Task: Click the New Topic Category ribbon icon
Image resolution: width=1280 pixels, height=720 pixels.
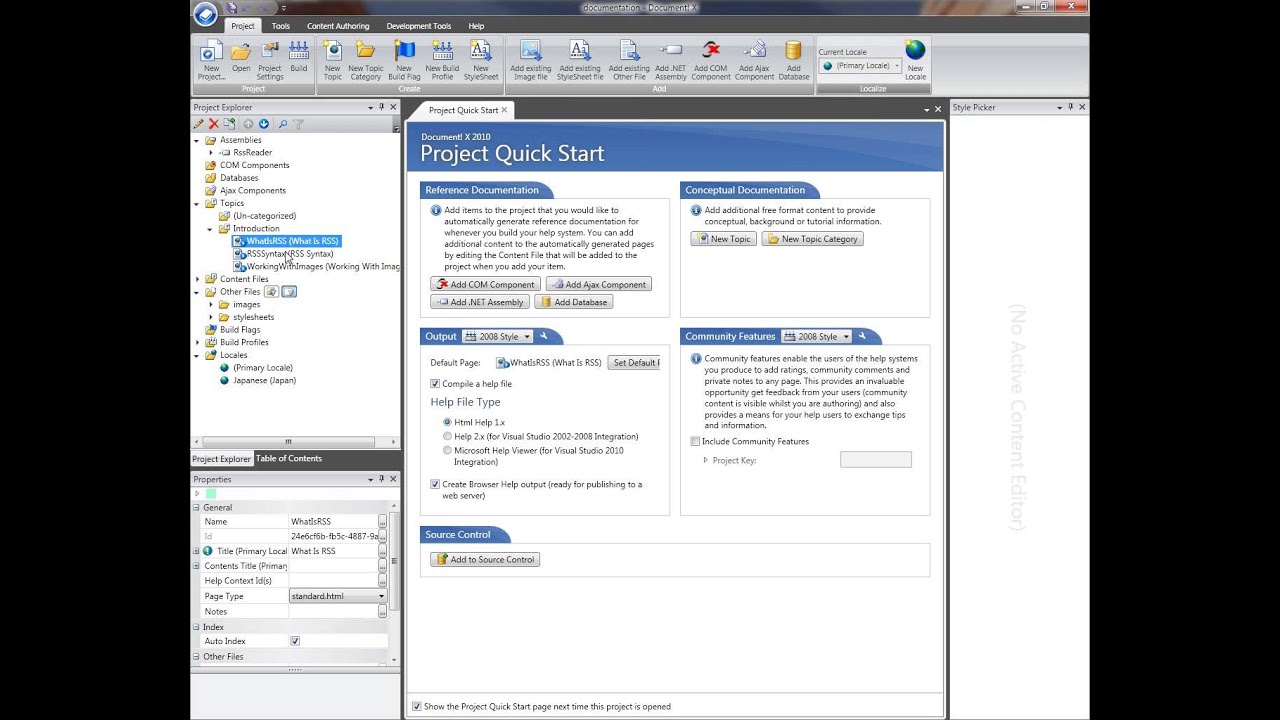Action: [x=366, y=60]
